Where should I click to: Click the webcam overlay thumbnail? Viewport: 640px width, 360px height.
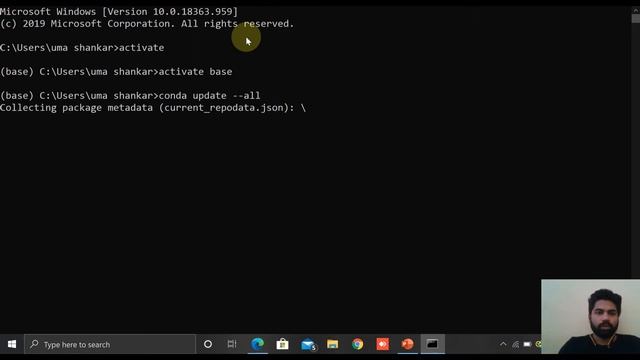pos(591,317)
